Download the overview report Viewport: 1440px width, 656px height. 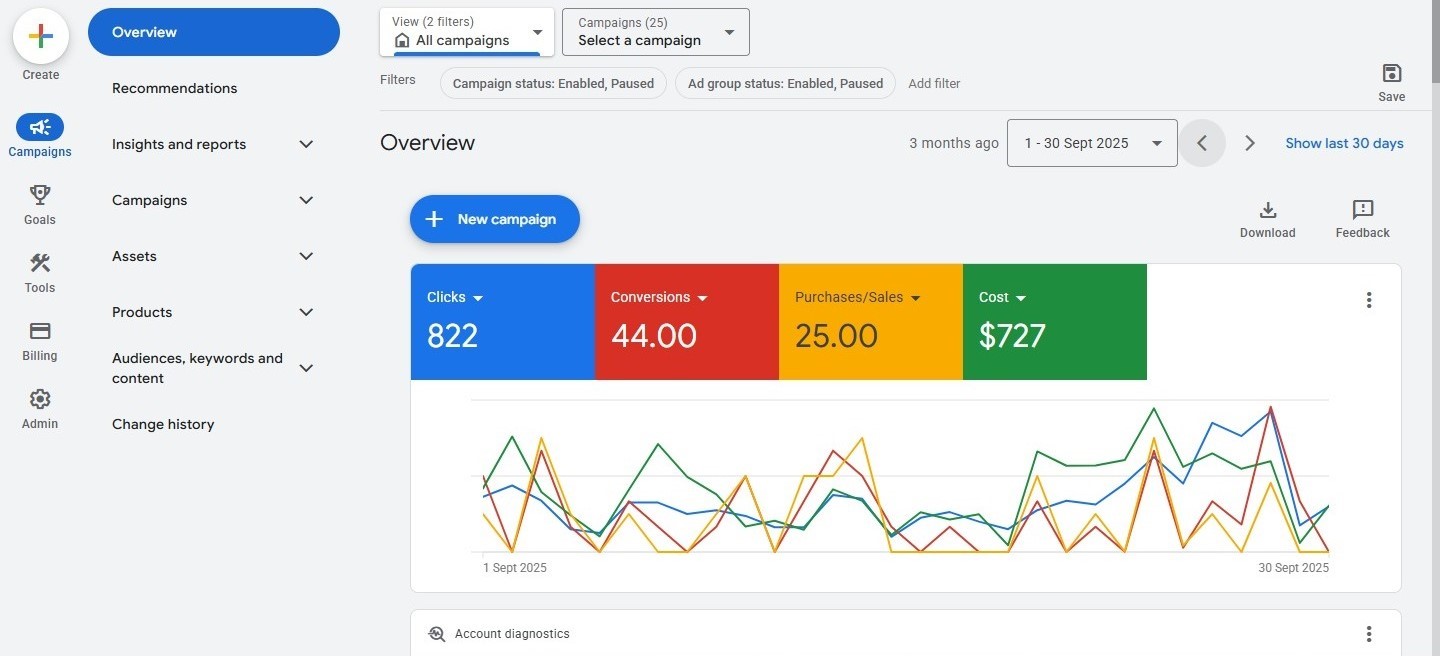click(x=1267, y=210)
